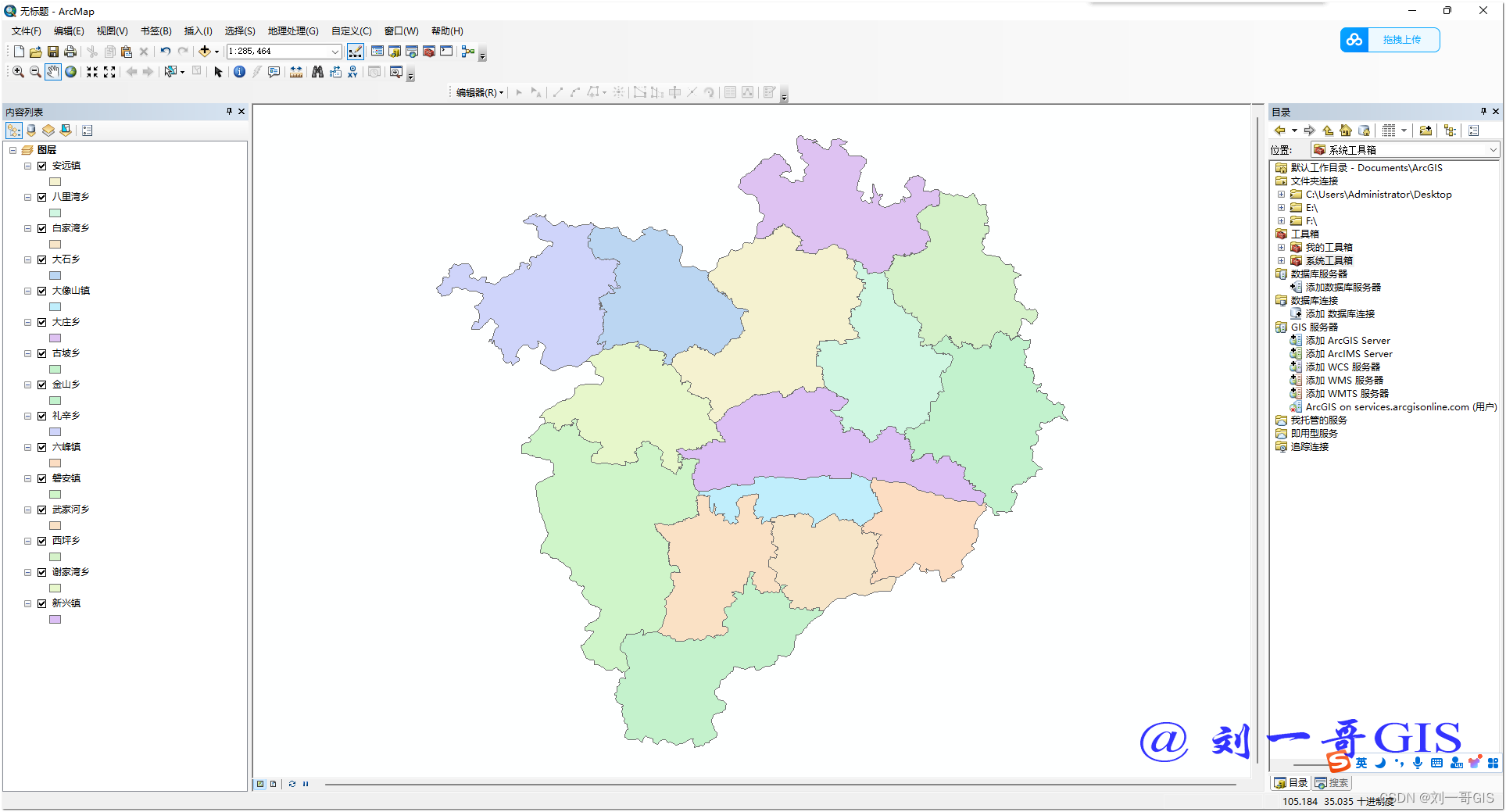
Task: Open the Search window icon
Action: 412,52
